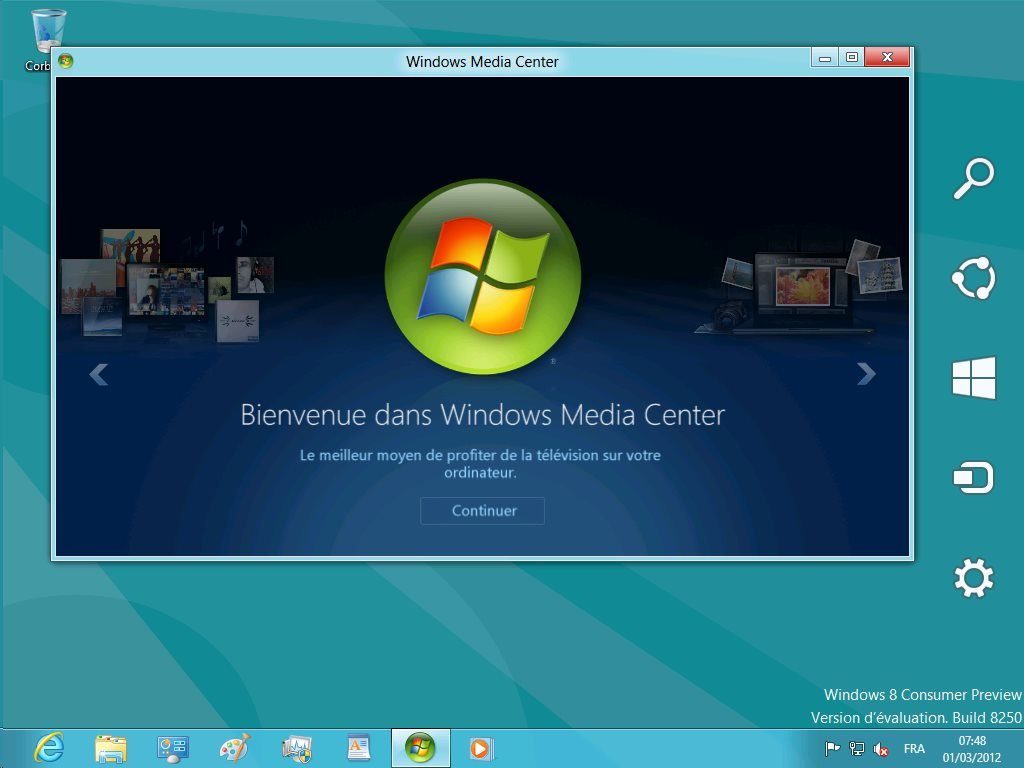Viewport: 1024px width, 768px height.
Task: Click the Action Center flag icon
Action: (x=832, y=748)
